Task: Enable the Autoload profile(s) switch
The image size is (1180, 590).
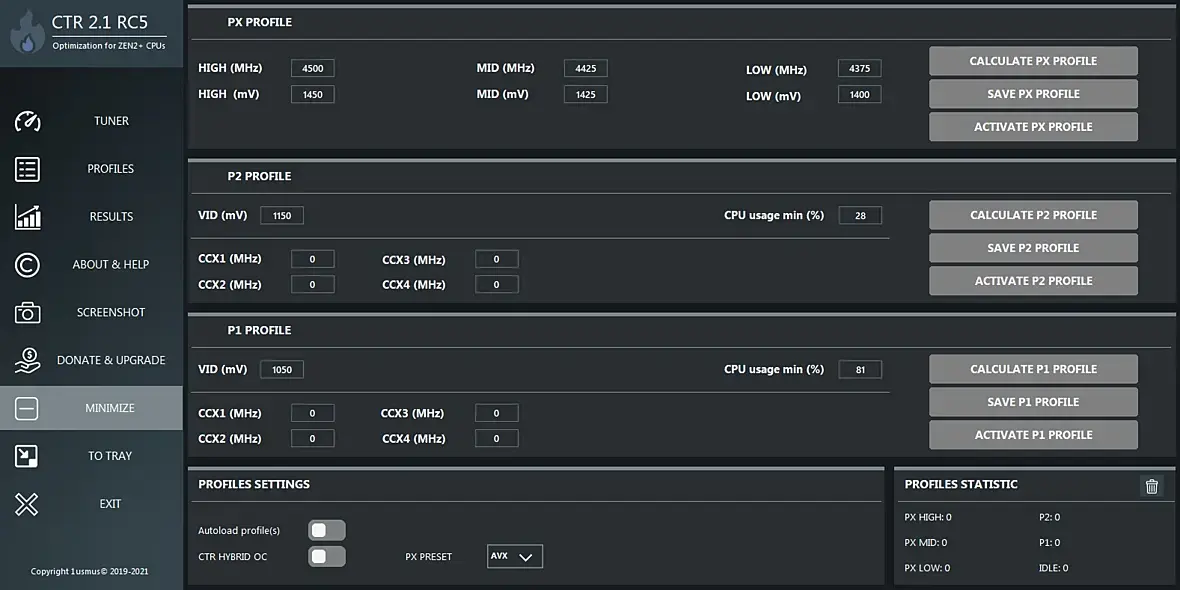Action: (327, 530)
